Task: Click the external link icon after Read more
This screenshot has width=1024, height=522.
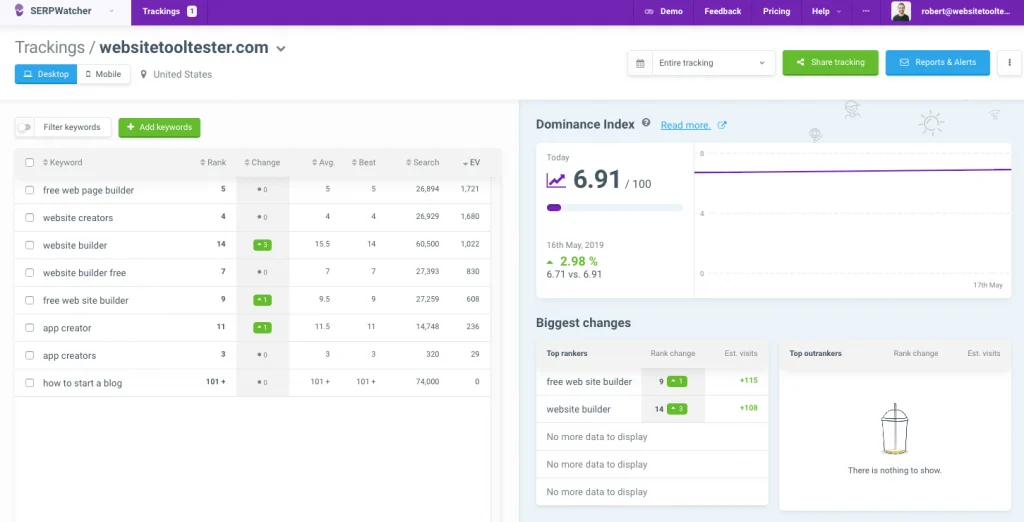Action: (x=722, y=125)
